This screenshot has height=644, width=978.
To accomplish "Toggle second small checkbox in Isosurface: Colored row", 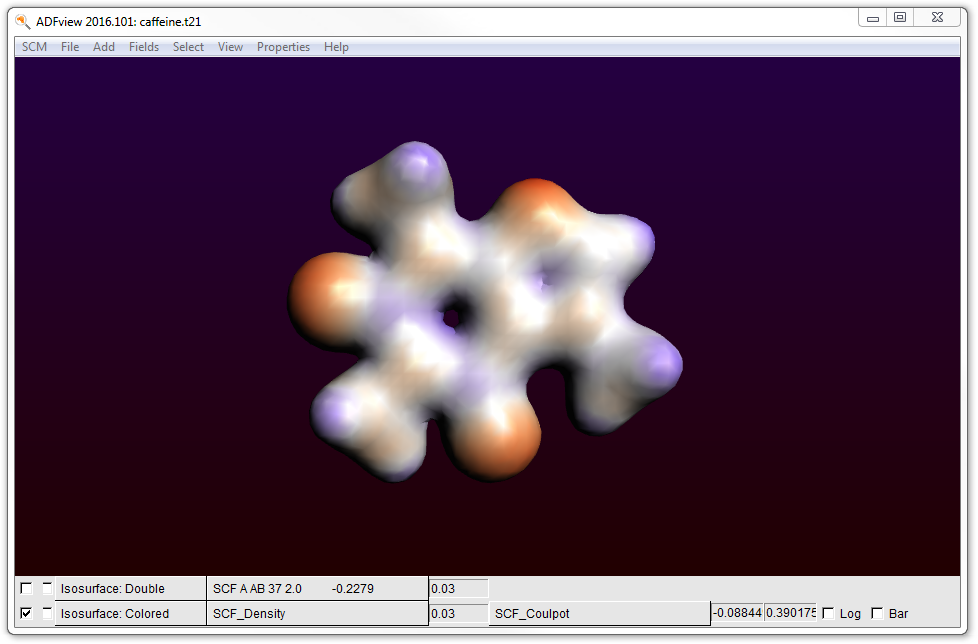I will pyautogui.click(x=47, y=613).
